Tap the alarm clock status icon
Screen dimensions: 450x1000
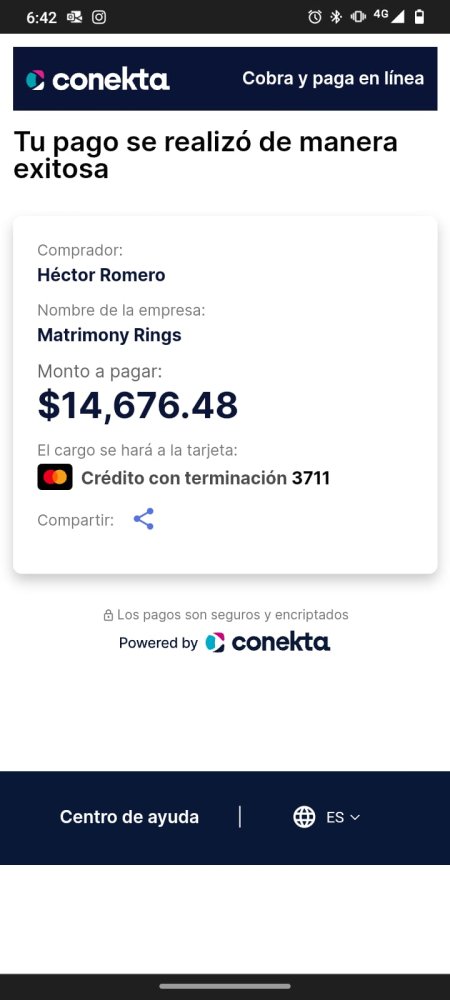click(x=315, y=17)
